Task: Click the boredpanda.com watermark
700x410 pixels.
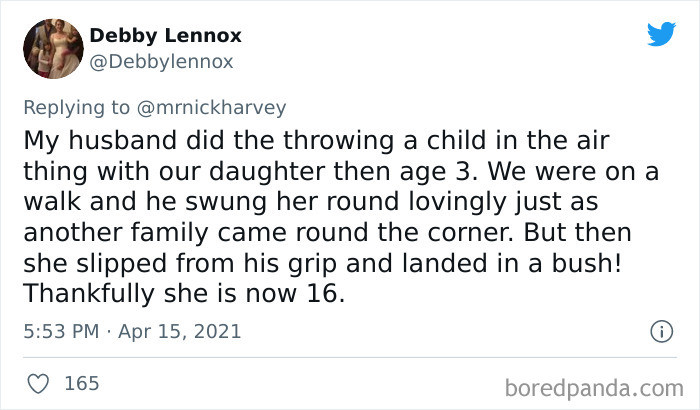Action: coord(594,388)
